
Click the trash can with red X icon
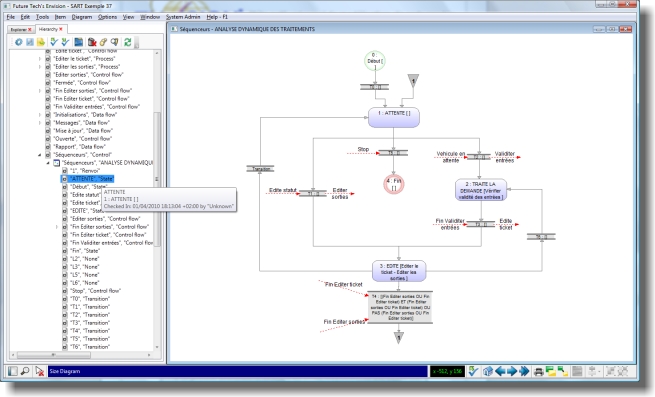92,42
